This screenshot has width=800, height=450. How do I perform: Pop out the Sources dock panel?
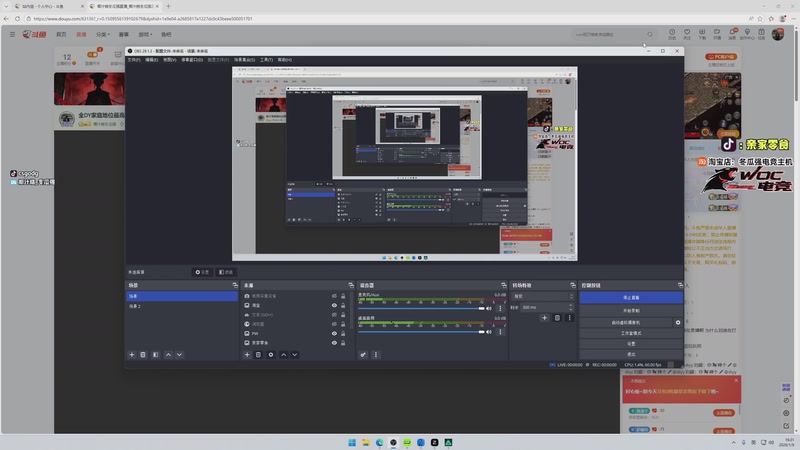[x=351, y=285]
